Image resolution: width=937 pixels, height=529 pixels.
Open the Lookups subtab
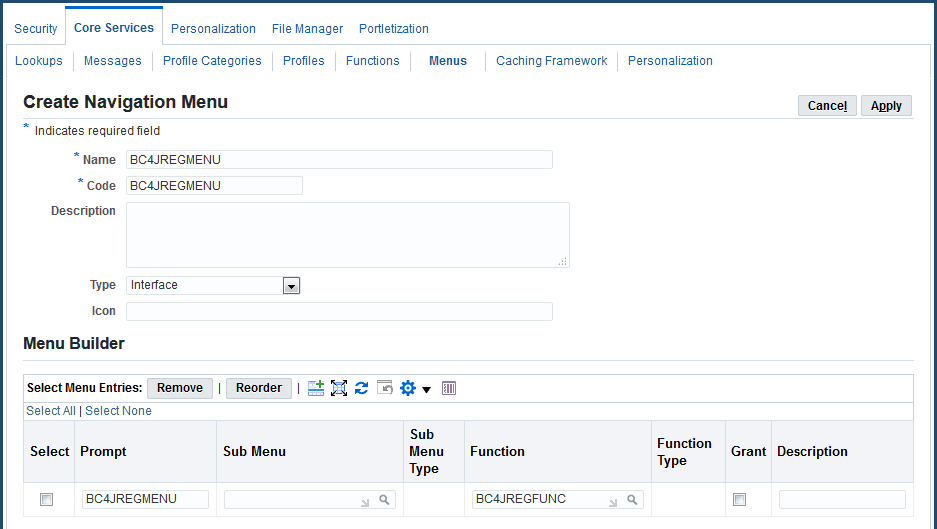tap(39, 61)
